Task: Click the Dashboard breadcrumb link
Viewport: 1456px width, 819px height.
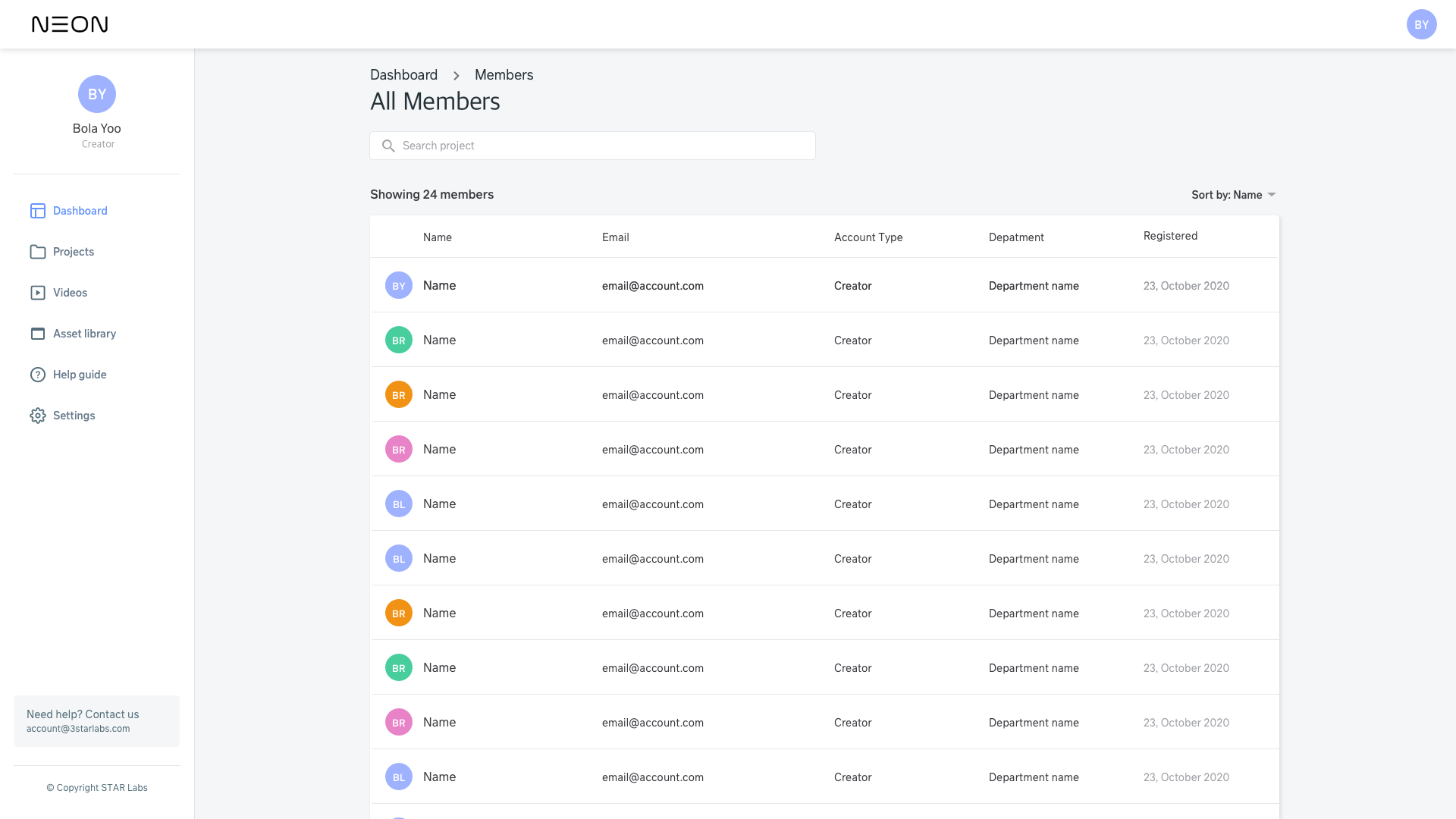Action: click(x=403, y=75)
